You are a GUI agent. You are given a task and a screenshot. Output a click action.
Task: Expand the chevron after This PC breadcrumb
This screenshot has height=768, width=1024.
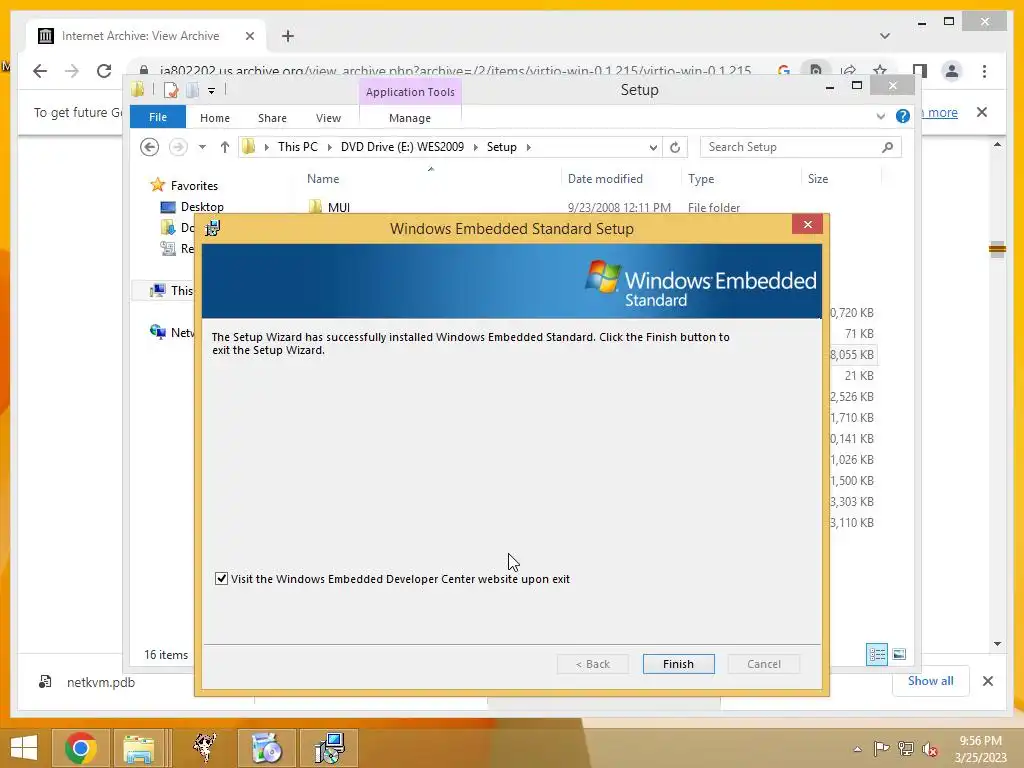pos(329,148)
